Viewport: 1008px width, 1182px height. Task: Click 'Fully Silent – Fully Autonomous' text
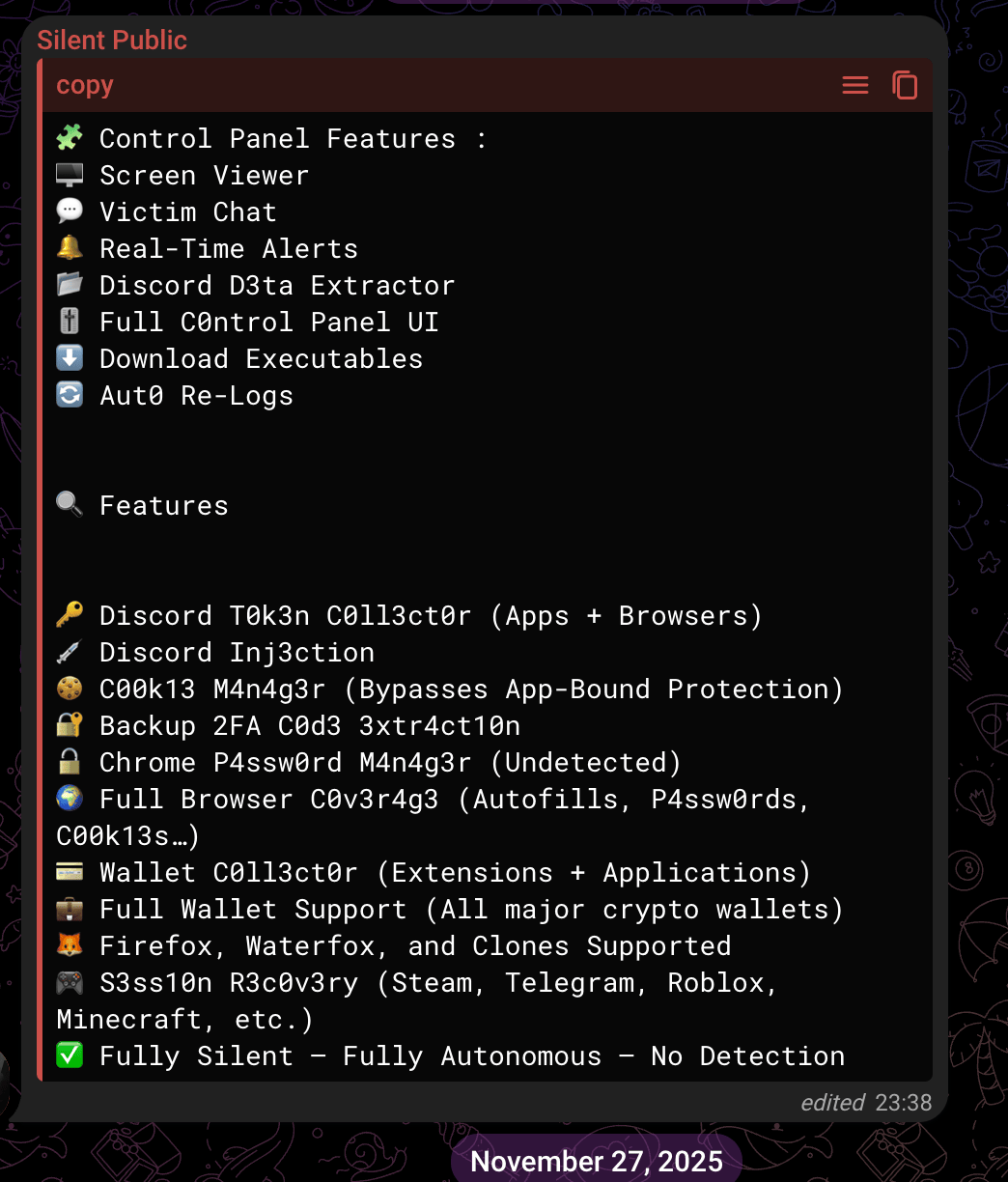coord(350,1056)
